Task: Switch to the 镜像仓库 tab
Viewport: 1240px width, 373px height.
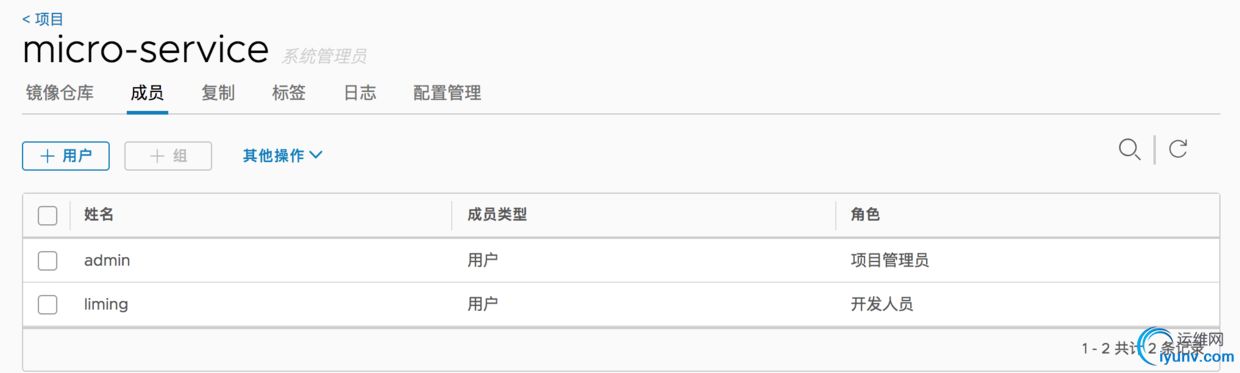Action: pyautogui.click(x=60, y=93)
